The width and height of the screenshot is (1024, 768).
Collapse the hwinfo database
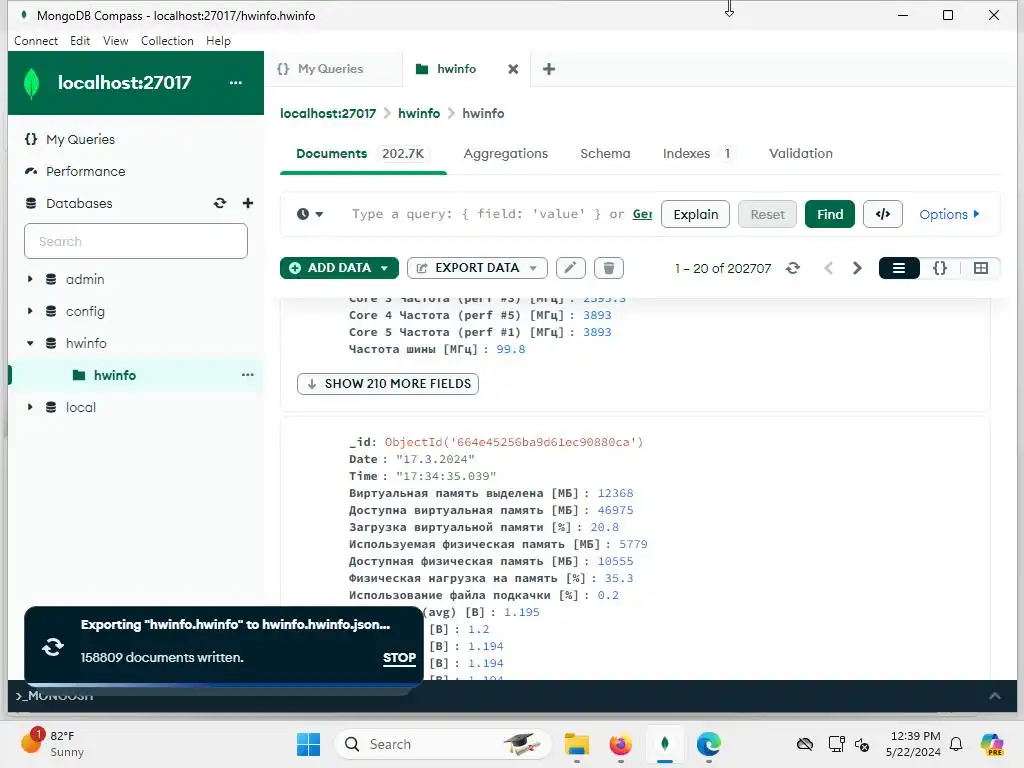[x=30, y=343]
